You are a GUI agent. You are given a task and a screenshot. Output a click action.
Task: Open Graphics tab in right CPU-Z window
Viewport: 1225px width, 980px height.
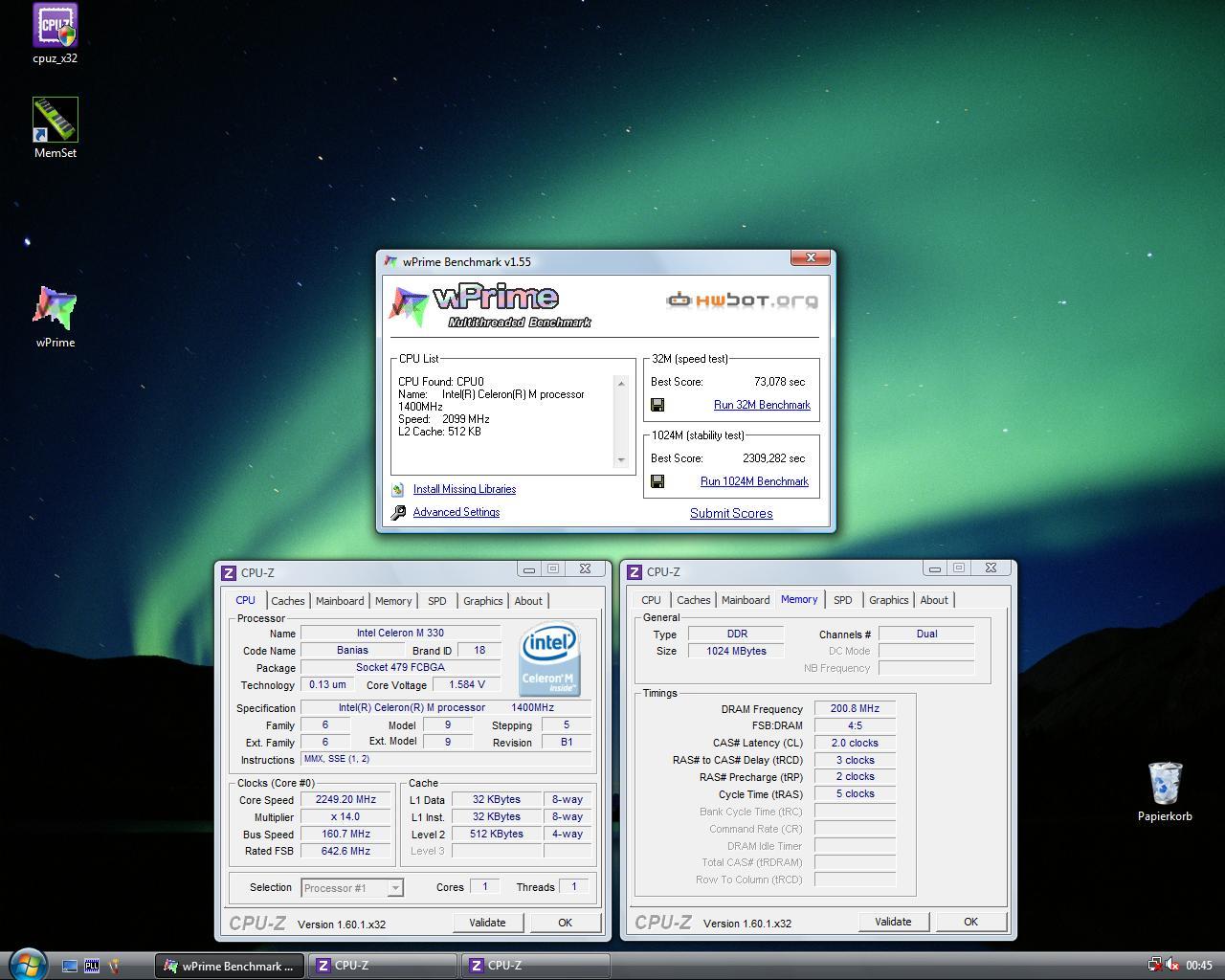888,600
